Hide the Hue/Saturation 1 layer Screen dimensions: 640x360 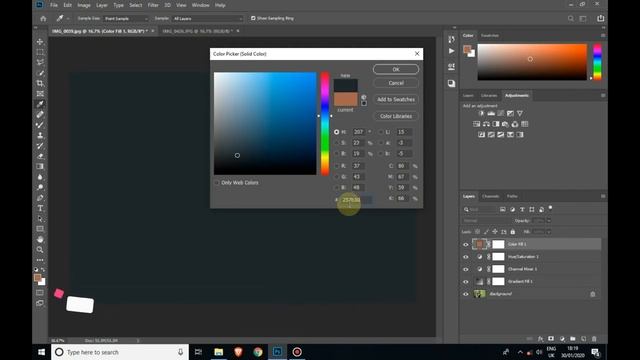click(466, 257)
